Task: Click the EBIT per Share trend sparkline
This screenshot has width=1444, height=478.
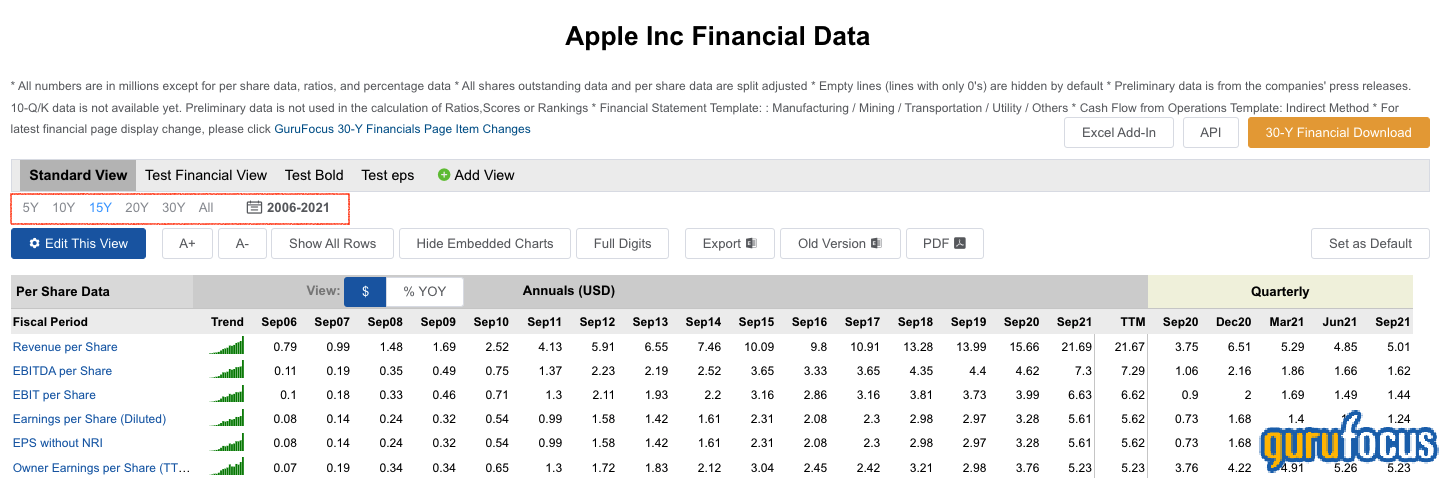Action: pos(227,394)
